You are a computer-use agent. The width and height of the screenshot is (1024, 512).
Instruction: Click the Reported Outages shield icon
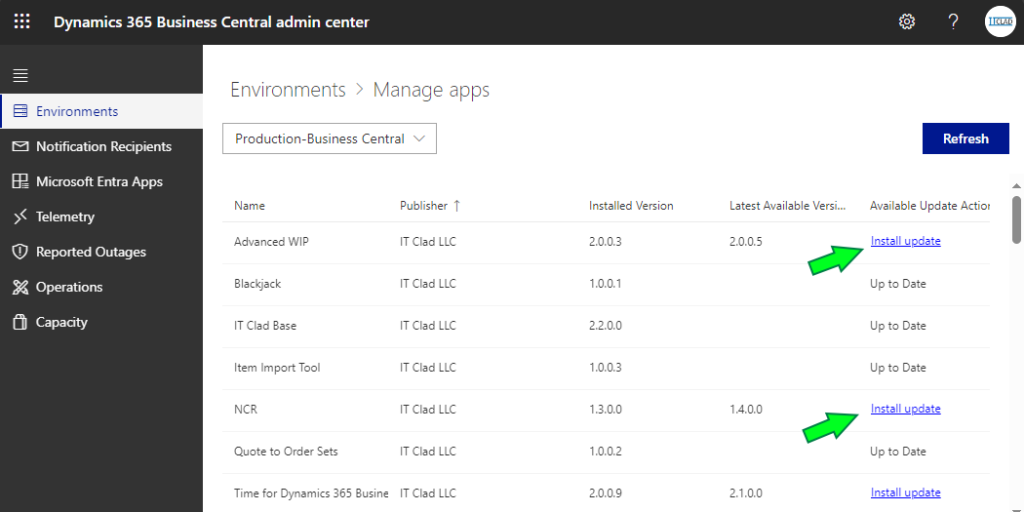(20, 252)
